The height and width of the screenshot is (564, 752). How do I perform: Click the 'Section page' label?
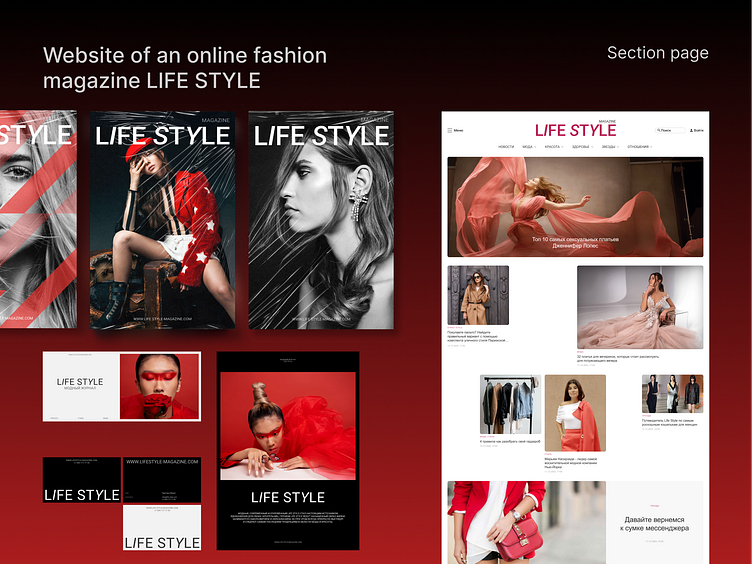point(658,53)
